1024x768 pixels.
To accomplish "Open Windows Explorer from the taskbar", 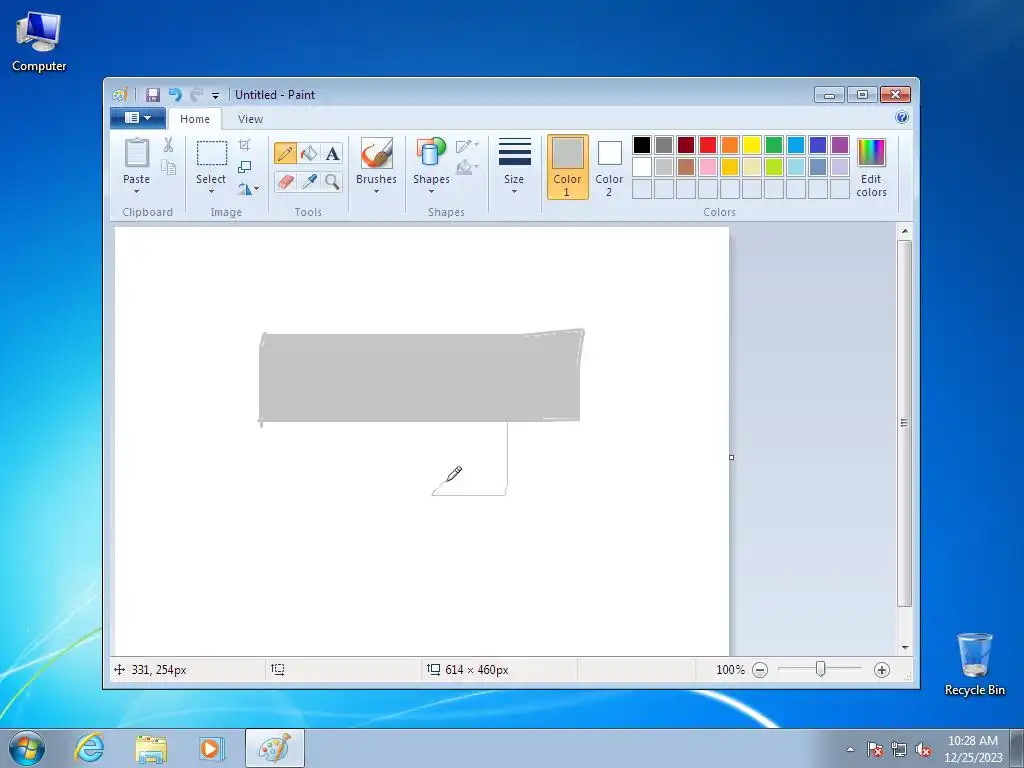I will click(x=151, y=748).
